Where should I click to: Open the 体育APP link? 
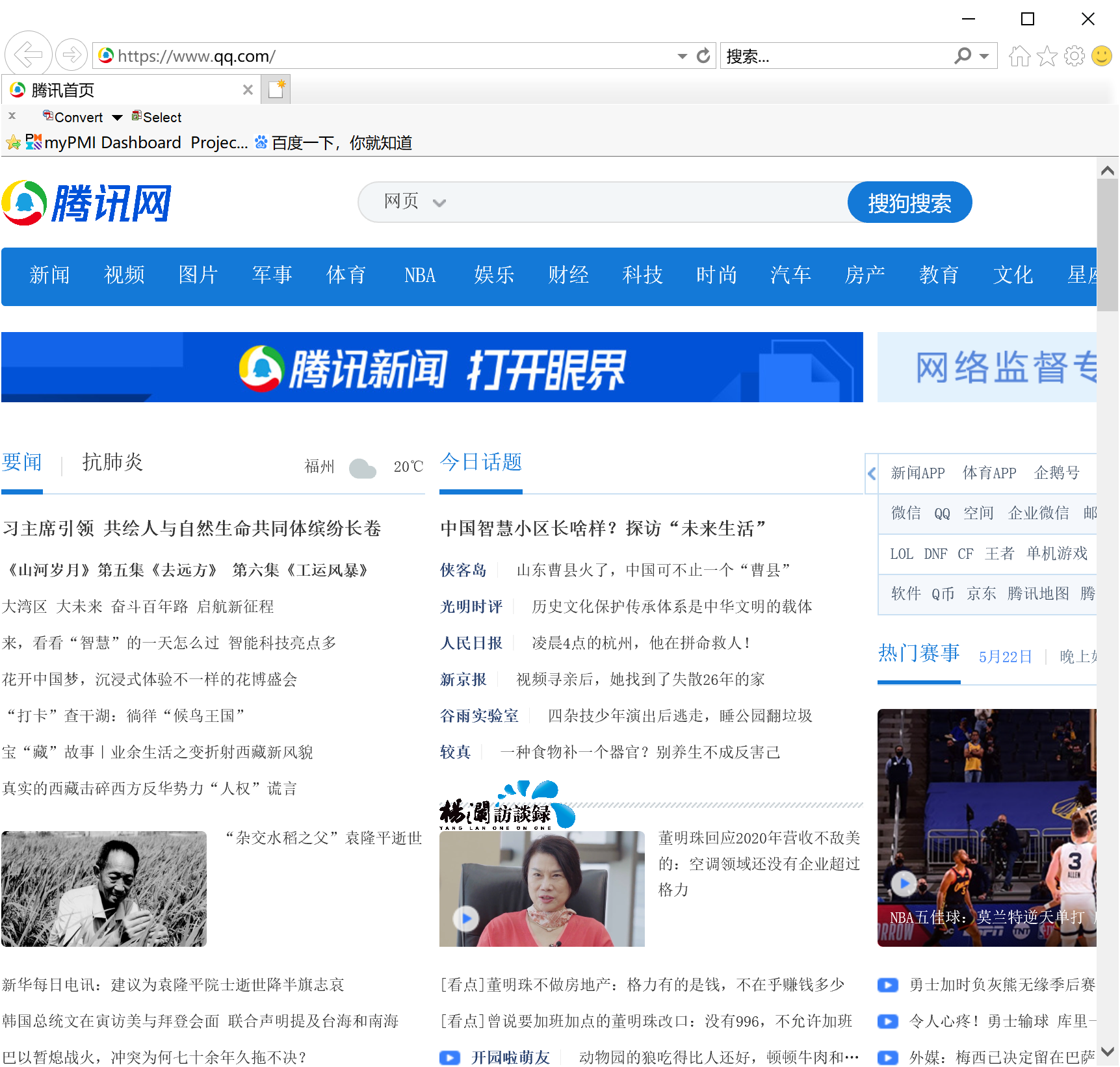[x=989, y=473]
